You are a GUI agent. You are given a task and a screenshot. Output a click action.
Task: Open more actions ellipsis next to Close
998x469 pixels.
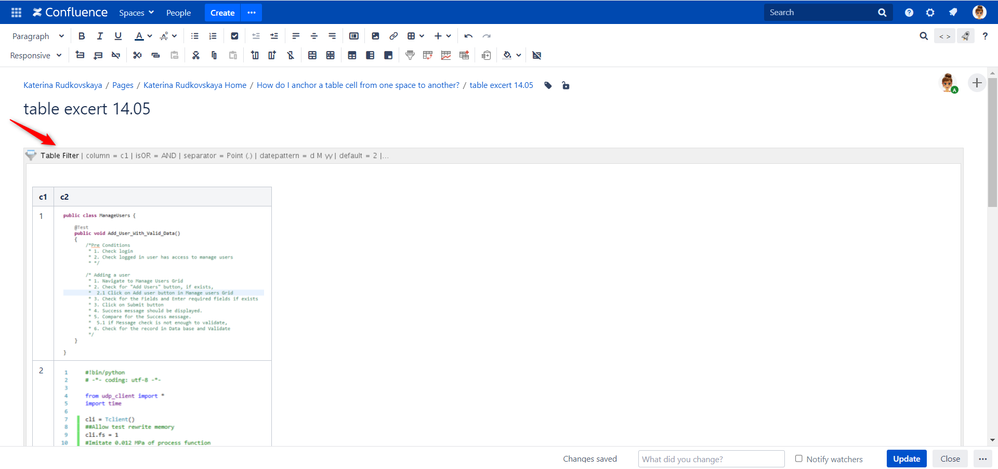(x=981, y=459)
